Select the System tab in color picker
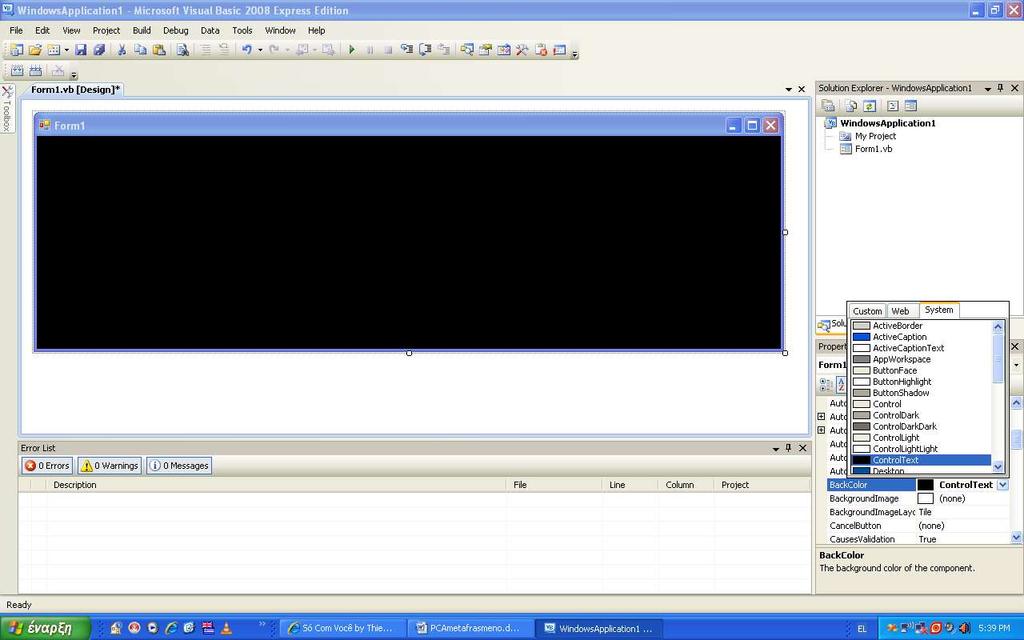The image size is (1024, 640). 939,310
